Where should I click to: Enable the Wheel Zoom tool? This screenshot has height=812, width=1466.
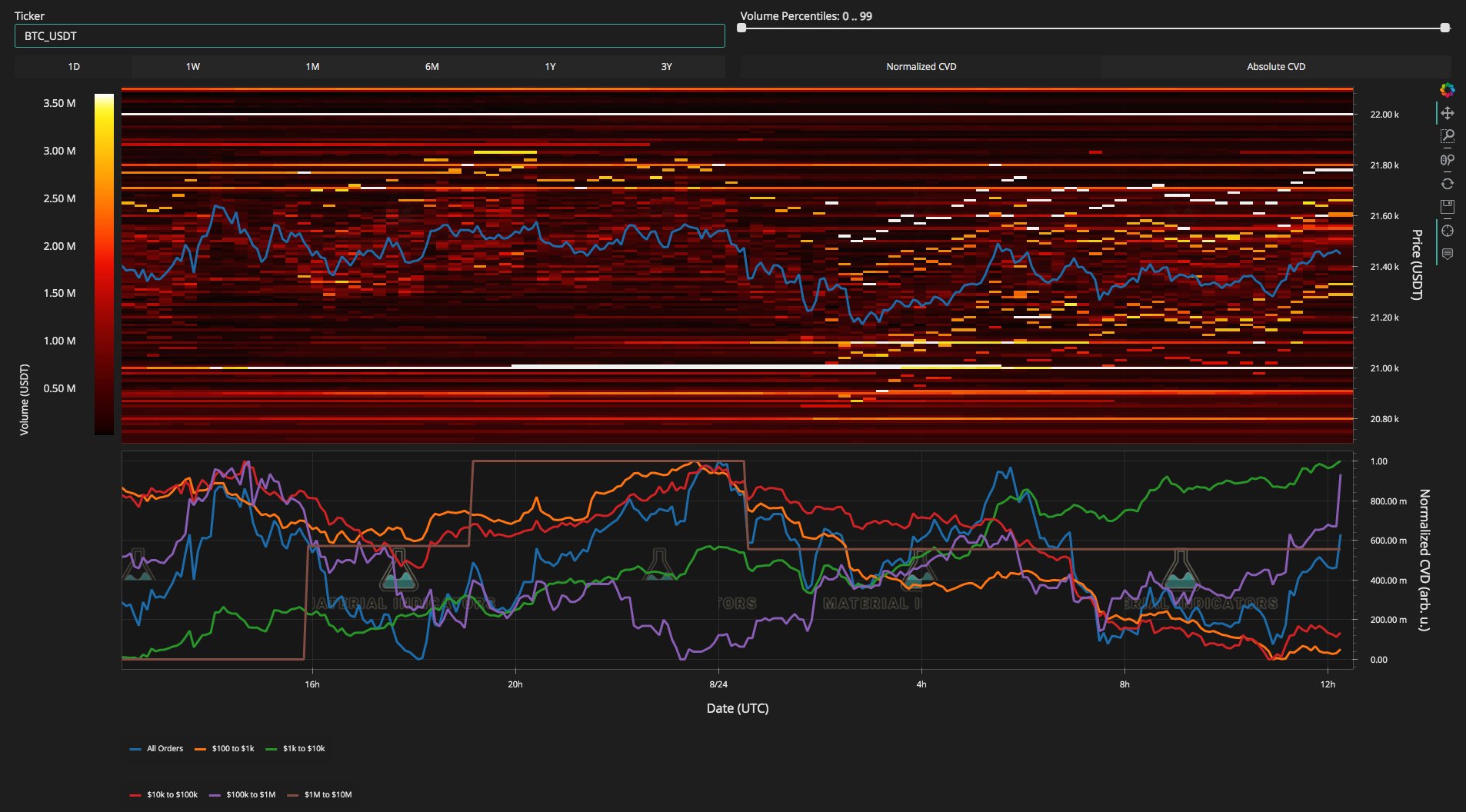pyautogui.click(x=1447, y=160)
